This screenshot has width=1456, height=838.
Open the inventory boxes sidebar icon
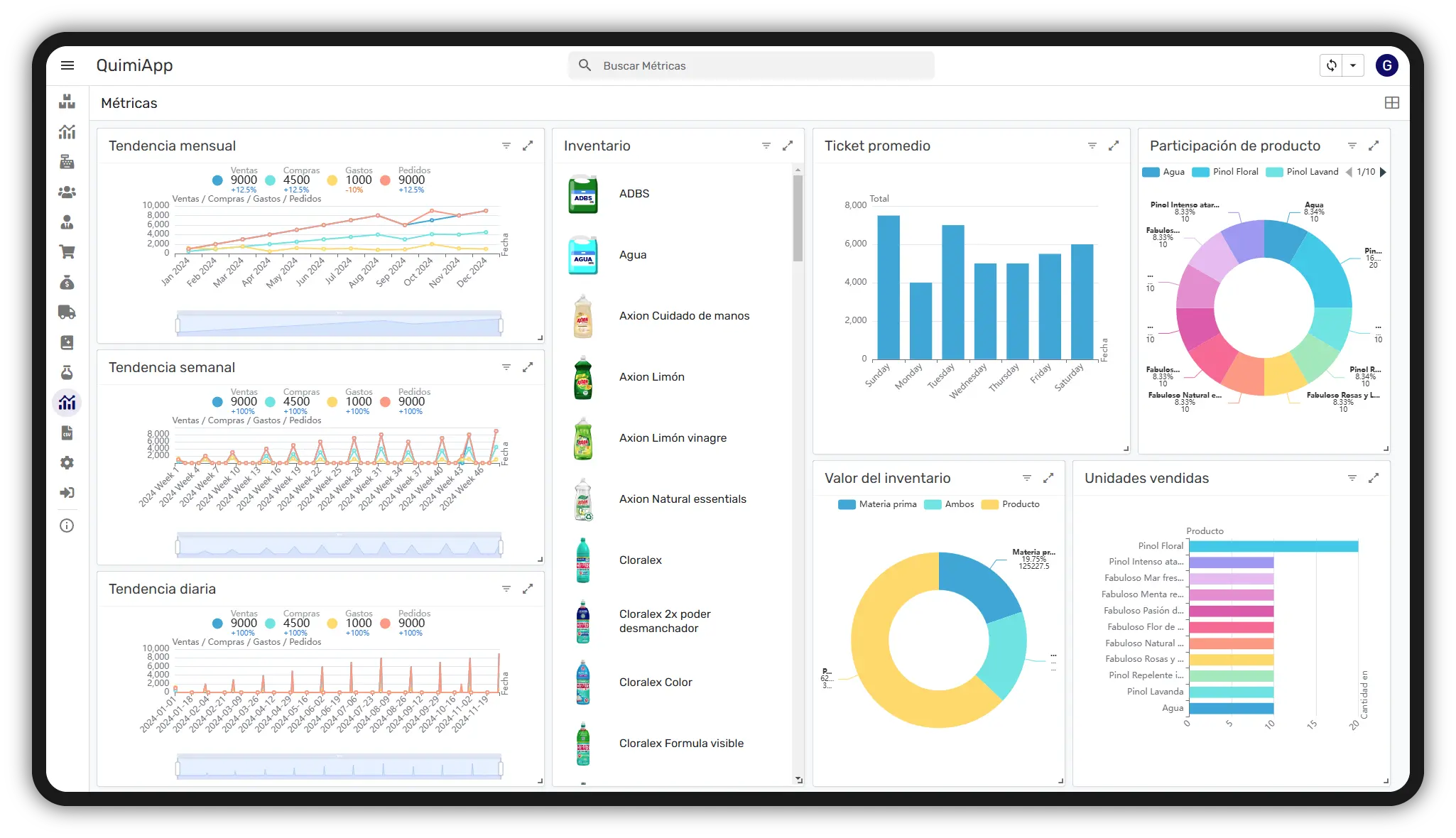(x=67, y=102)
